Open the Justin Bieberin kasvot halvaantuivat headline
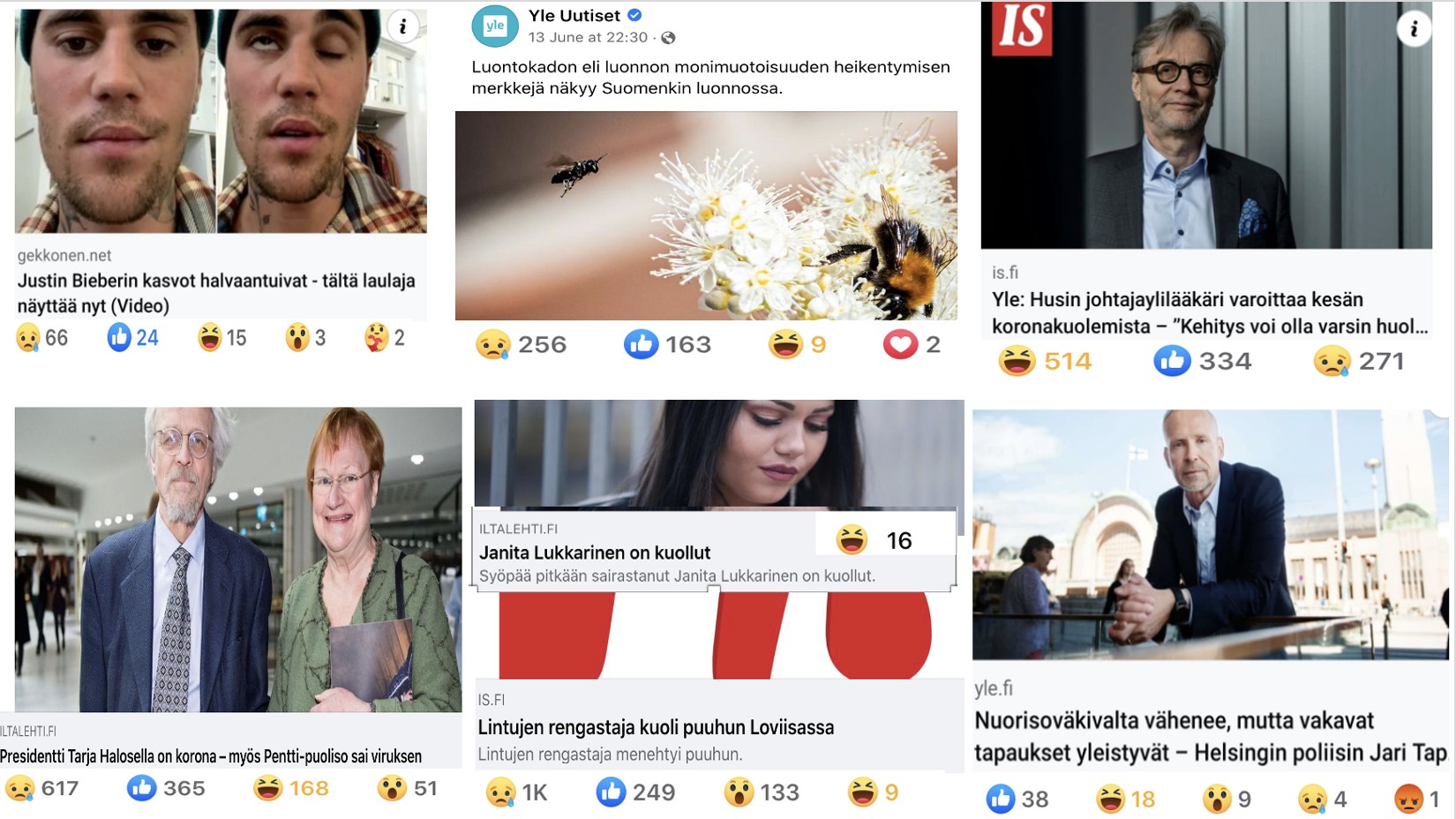The image size is (1456, 819). 216,293
